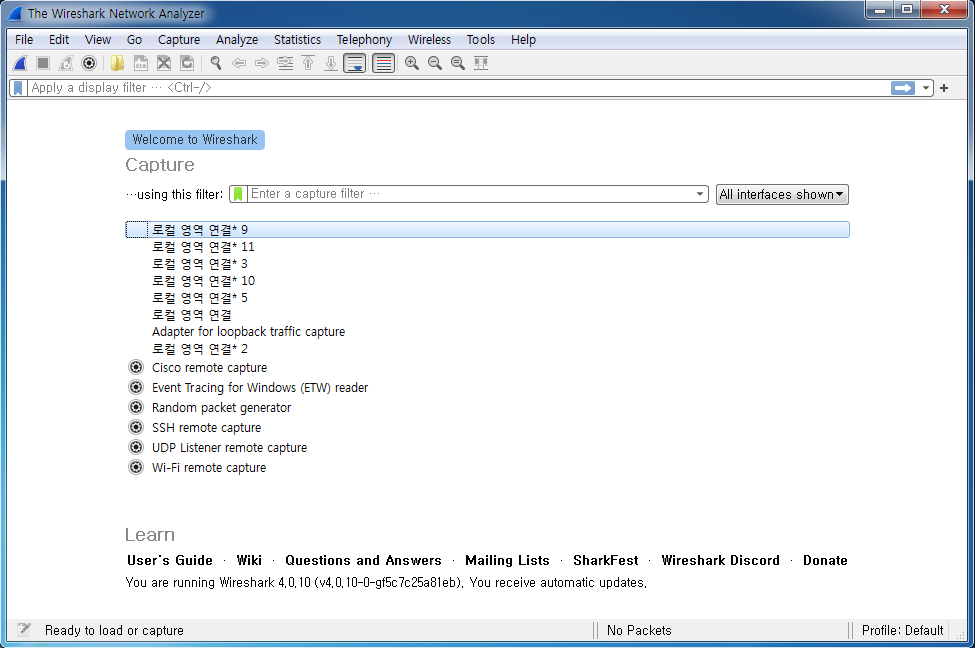
Task: Select interface 로컬 영역 연결* 3
Action: click(x=487, y=264)
